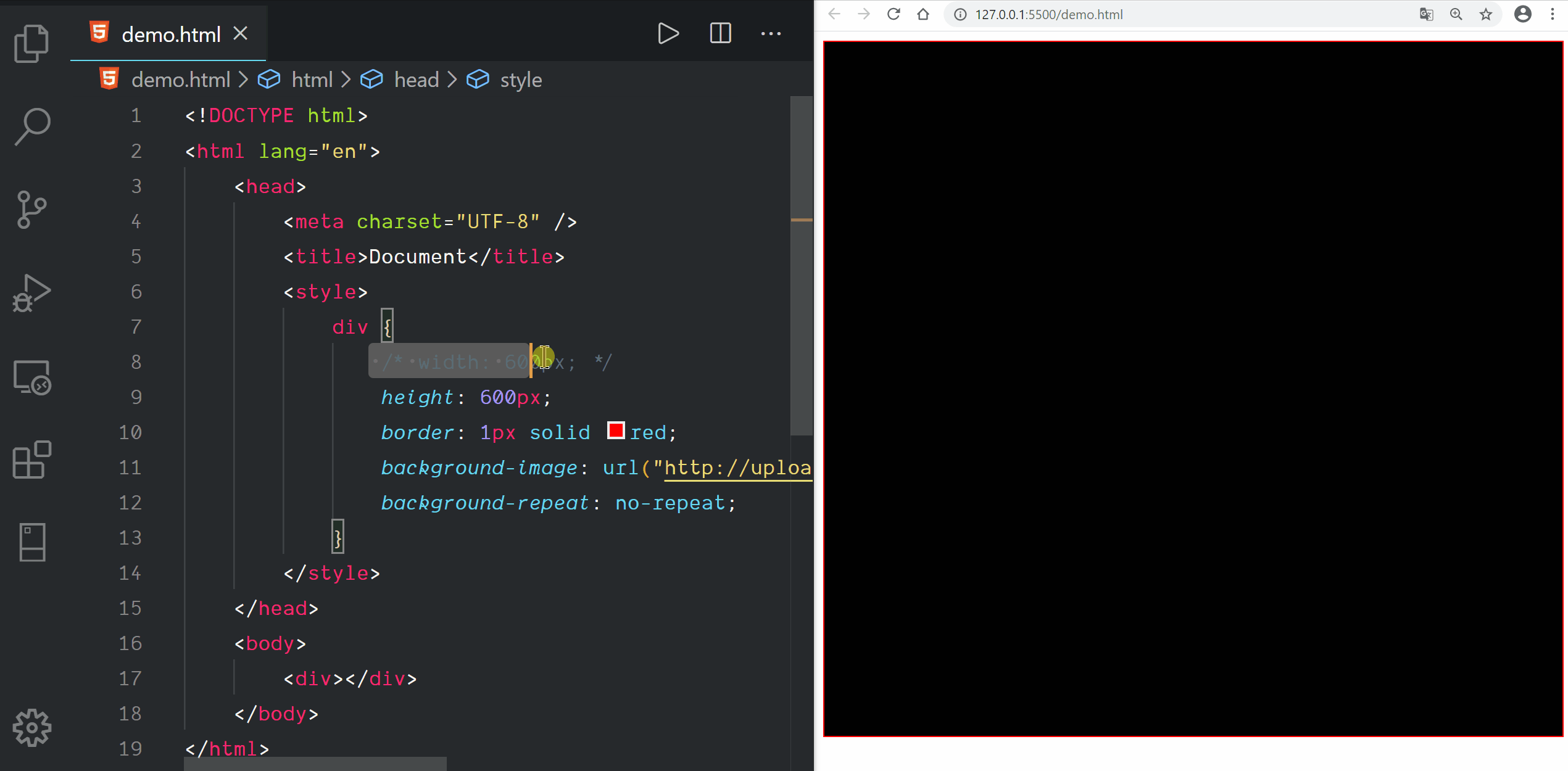Expand the style breadcrumb item

point(520,80)
